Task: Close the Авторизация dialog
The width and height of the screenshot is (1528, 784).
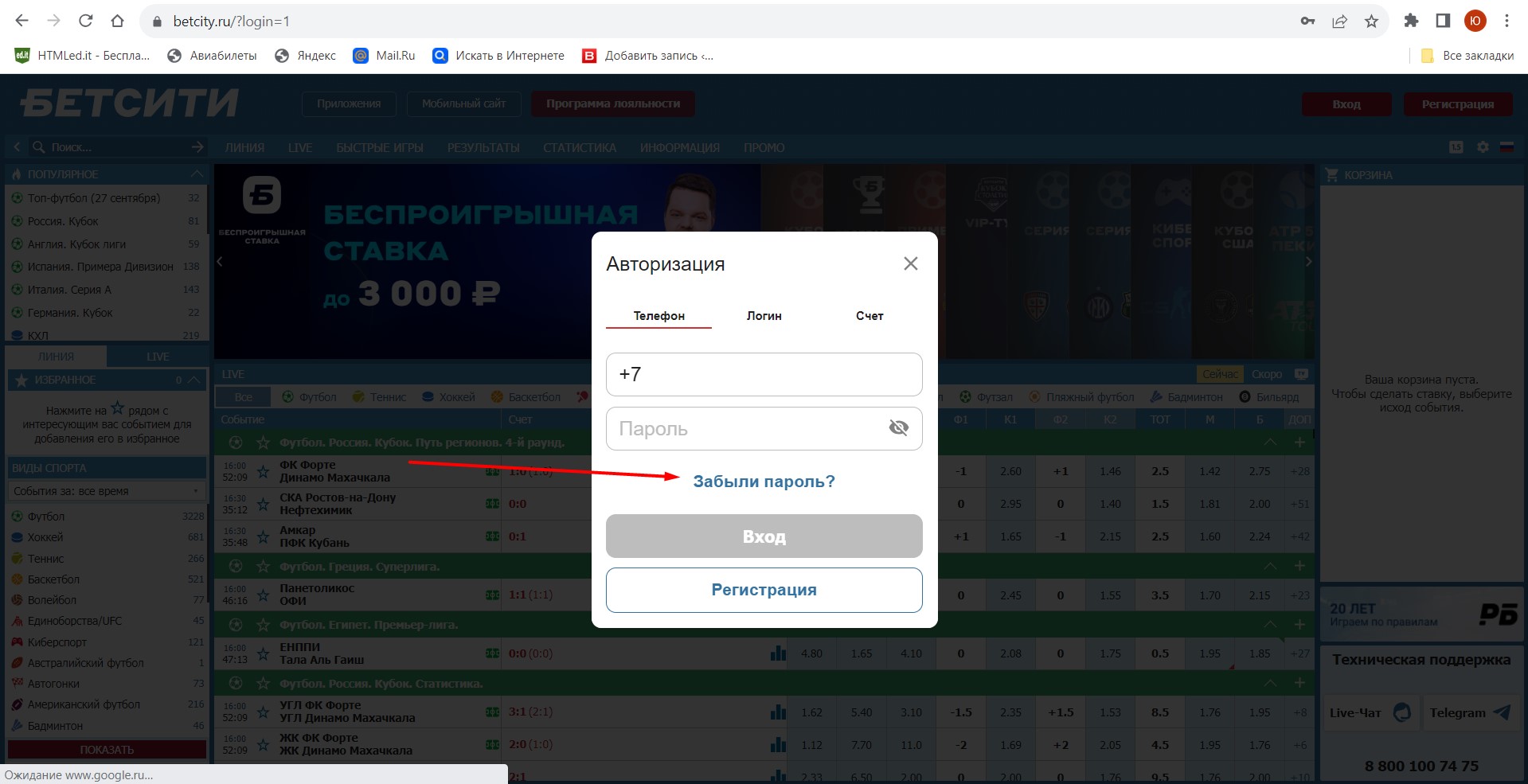Action: pos(911,263)
